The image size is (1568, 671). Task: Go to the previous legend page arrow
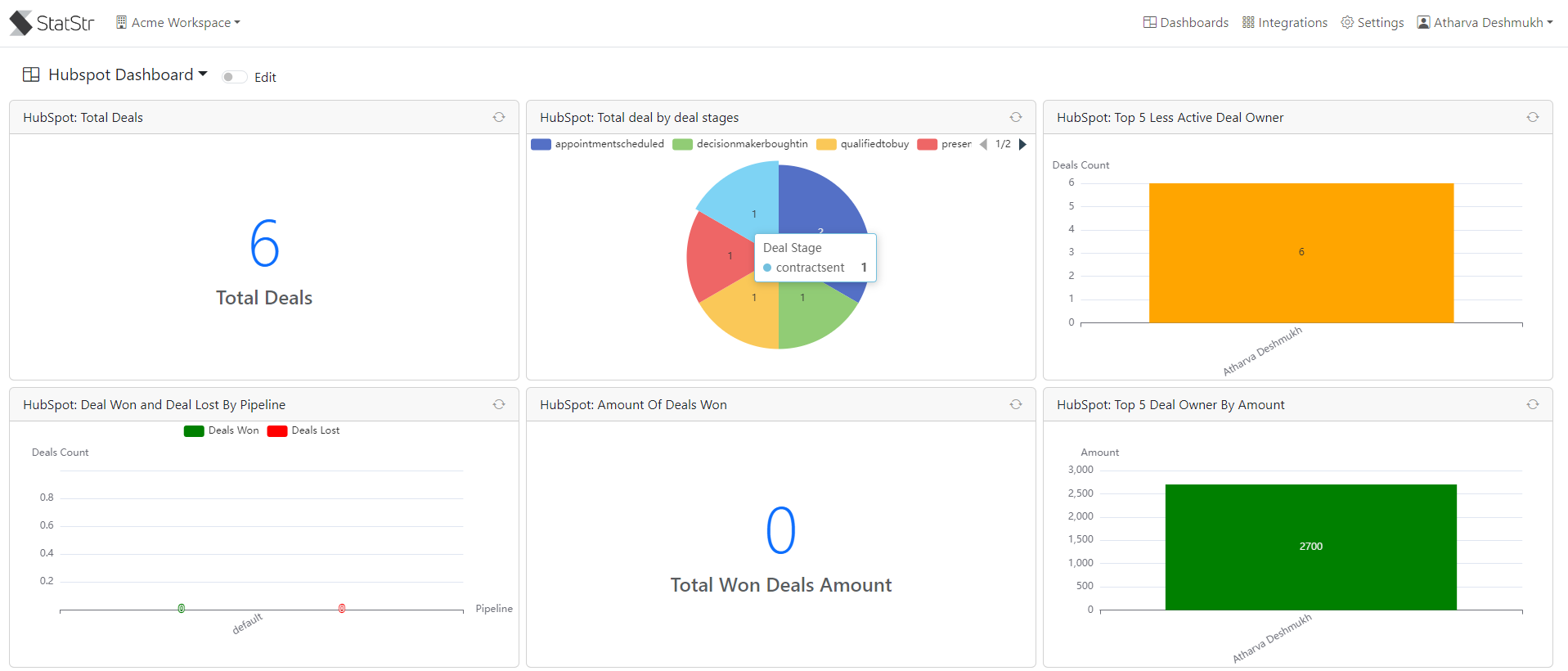coord(983,144)
